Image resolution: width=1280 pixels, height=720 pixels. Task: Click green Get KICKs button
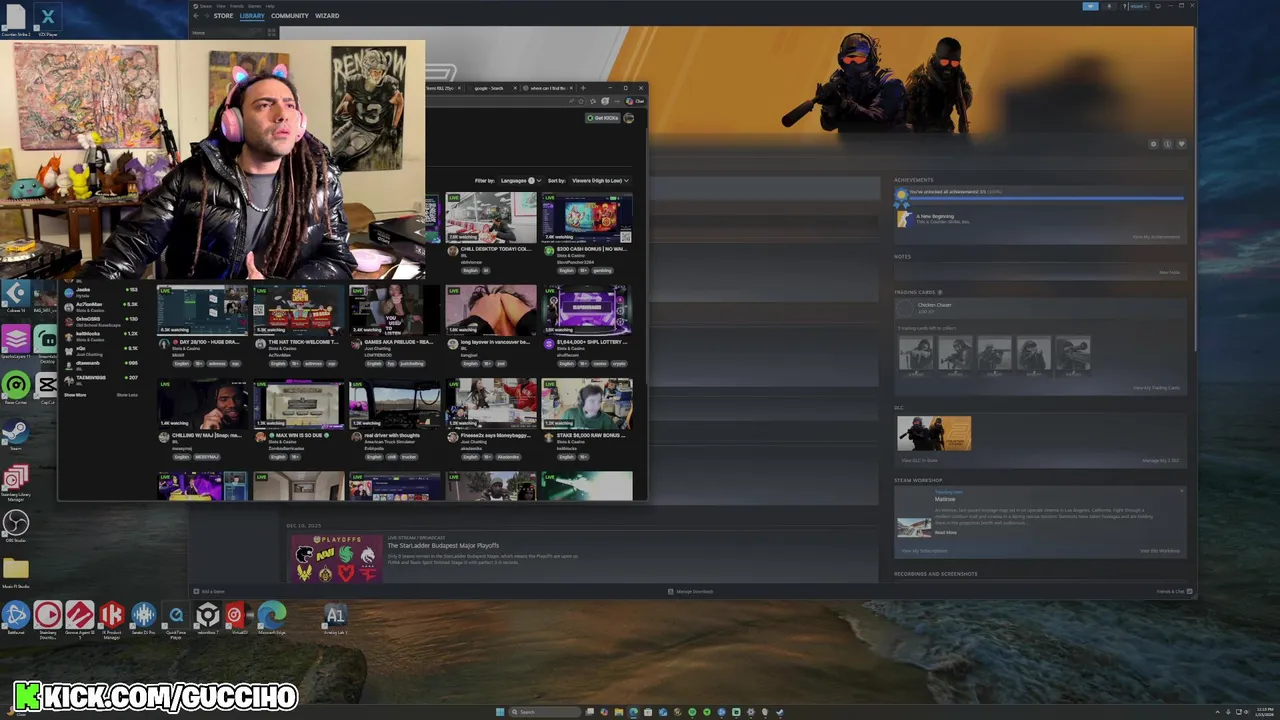point(603,118)
